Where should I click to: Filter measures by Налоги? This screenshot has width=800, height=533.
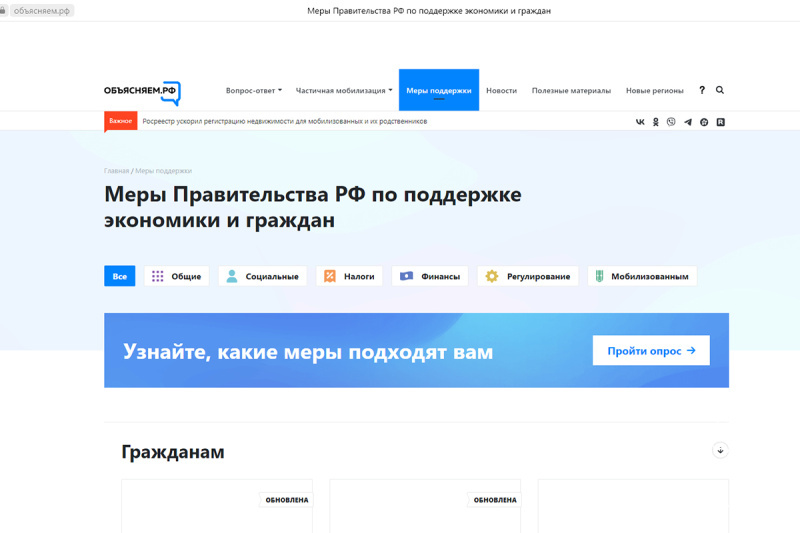(x=349, y=276)
